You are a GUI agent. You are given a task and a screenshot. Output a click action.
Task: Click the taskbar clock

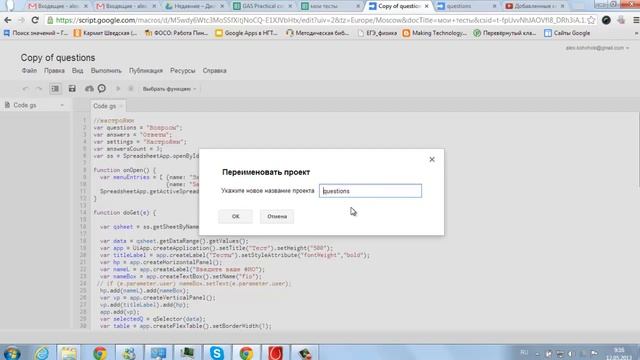[619, 353]
